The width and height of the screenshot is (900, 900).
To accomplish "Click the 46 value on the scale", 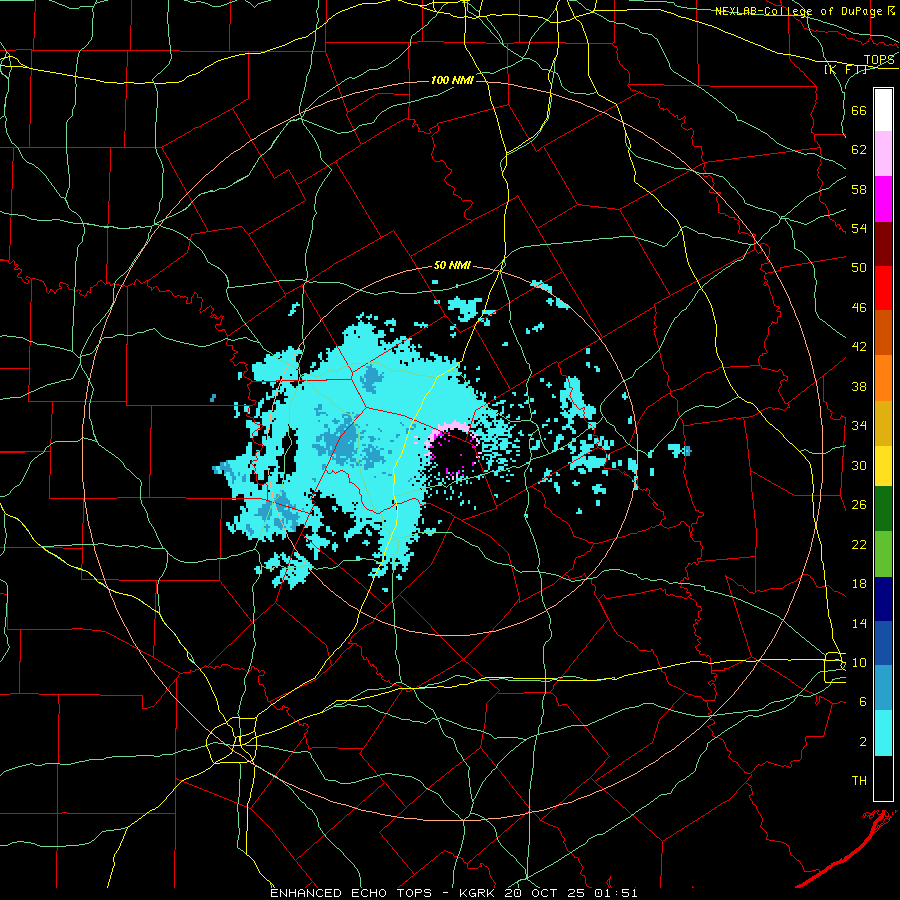I will 859,308.
